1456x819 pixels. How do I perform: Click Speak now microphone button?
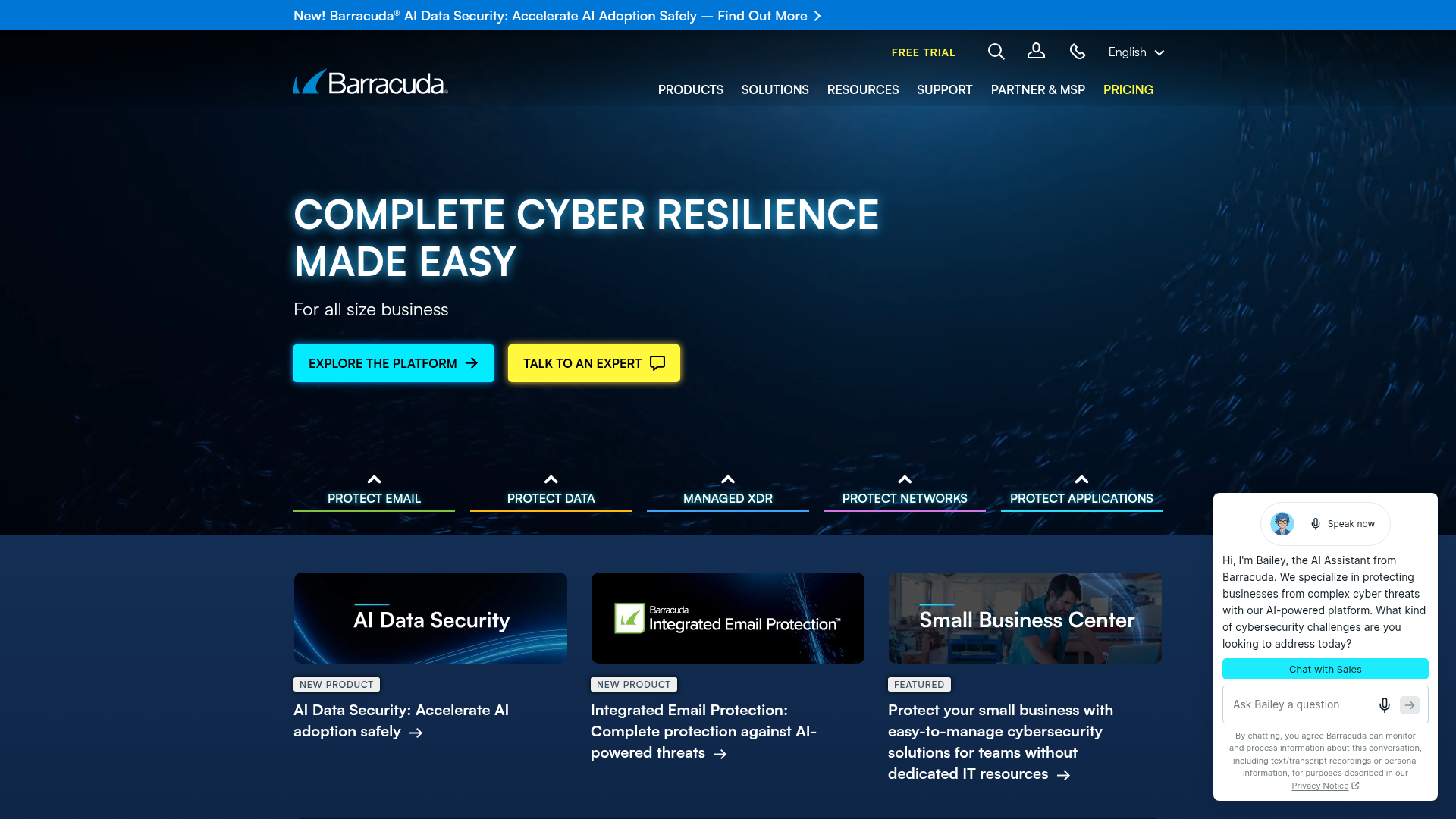(x=1343, y=524)
